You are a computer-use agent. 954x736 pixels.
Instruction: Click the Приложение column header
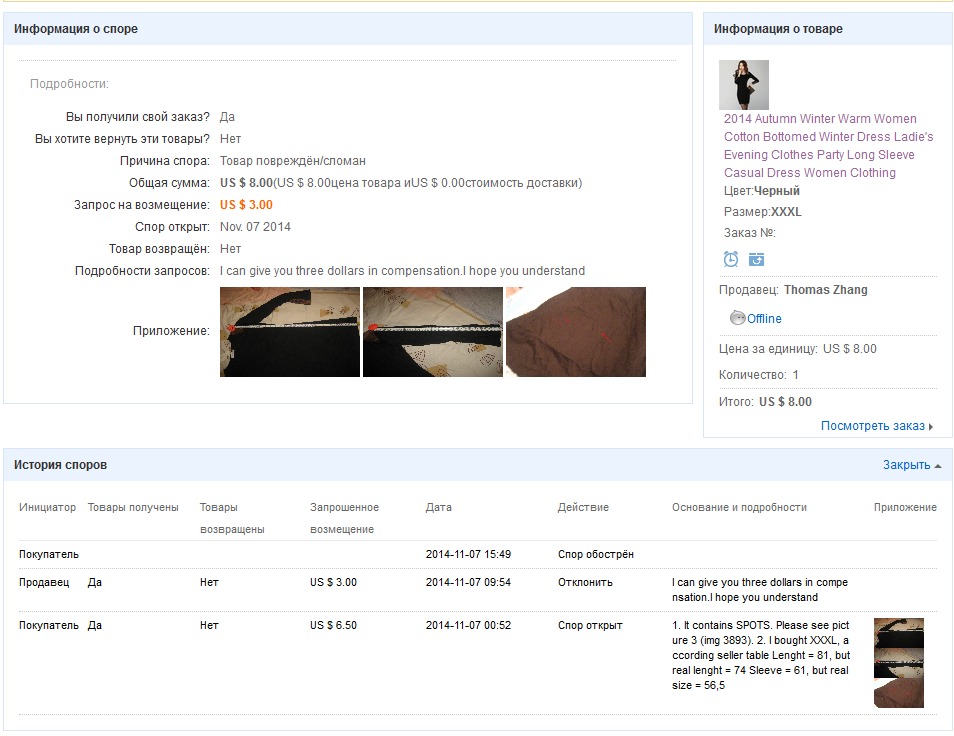(x=905, y=507)
